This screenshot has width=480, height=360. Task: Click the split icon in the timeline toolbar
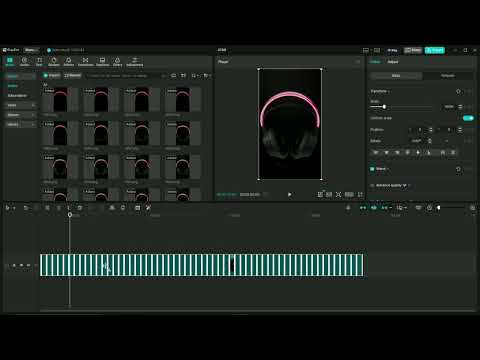[x=47, y=208]
